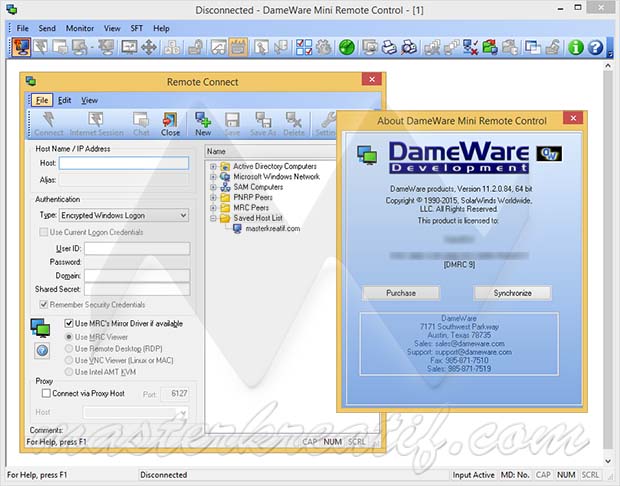Click the four-arrow move icon in main toolbar
The width and height of the screenshot is (620, 486).
[x=149, y=47]
